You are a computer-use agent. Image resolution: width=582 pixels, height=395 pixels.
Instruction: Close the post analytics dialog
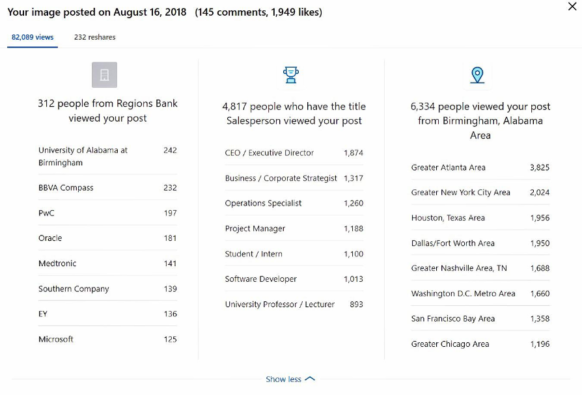pyautogui.click(x=572, y=6)
